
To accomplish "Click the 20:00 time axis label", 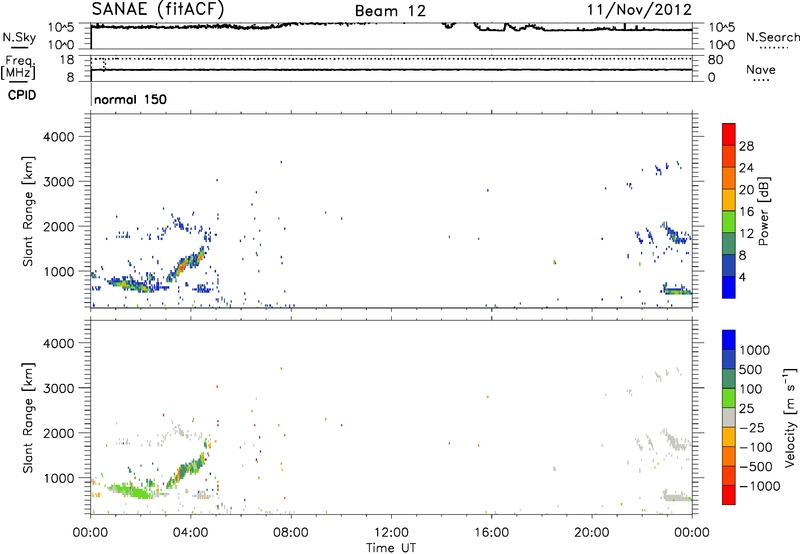I will click(591, 533).
